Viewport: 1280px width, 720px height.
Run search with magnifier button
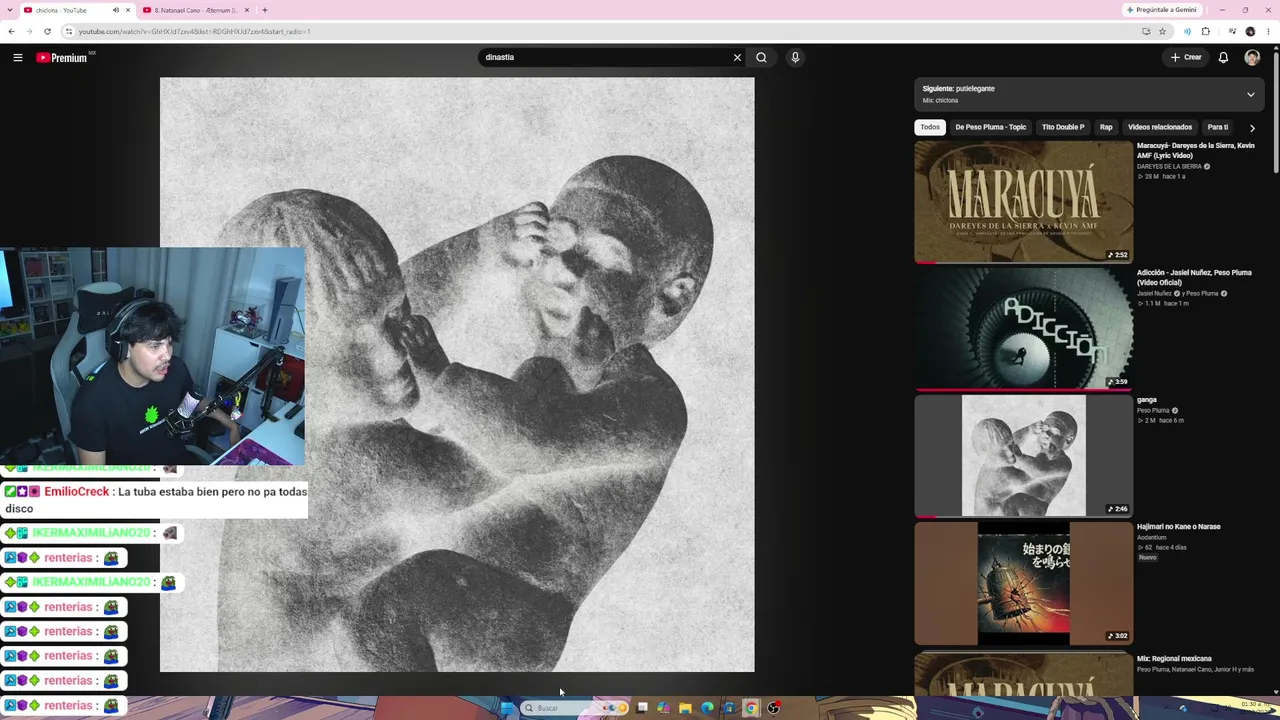[761, 58]
